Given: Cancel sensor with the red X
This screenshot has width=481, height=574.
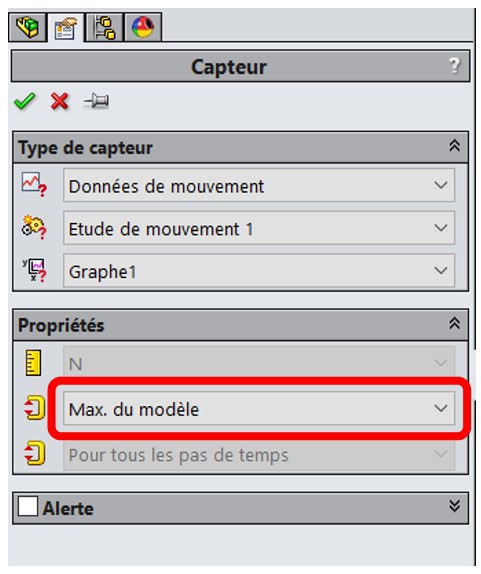Looking at the screenshot, I should 60,101.
